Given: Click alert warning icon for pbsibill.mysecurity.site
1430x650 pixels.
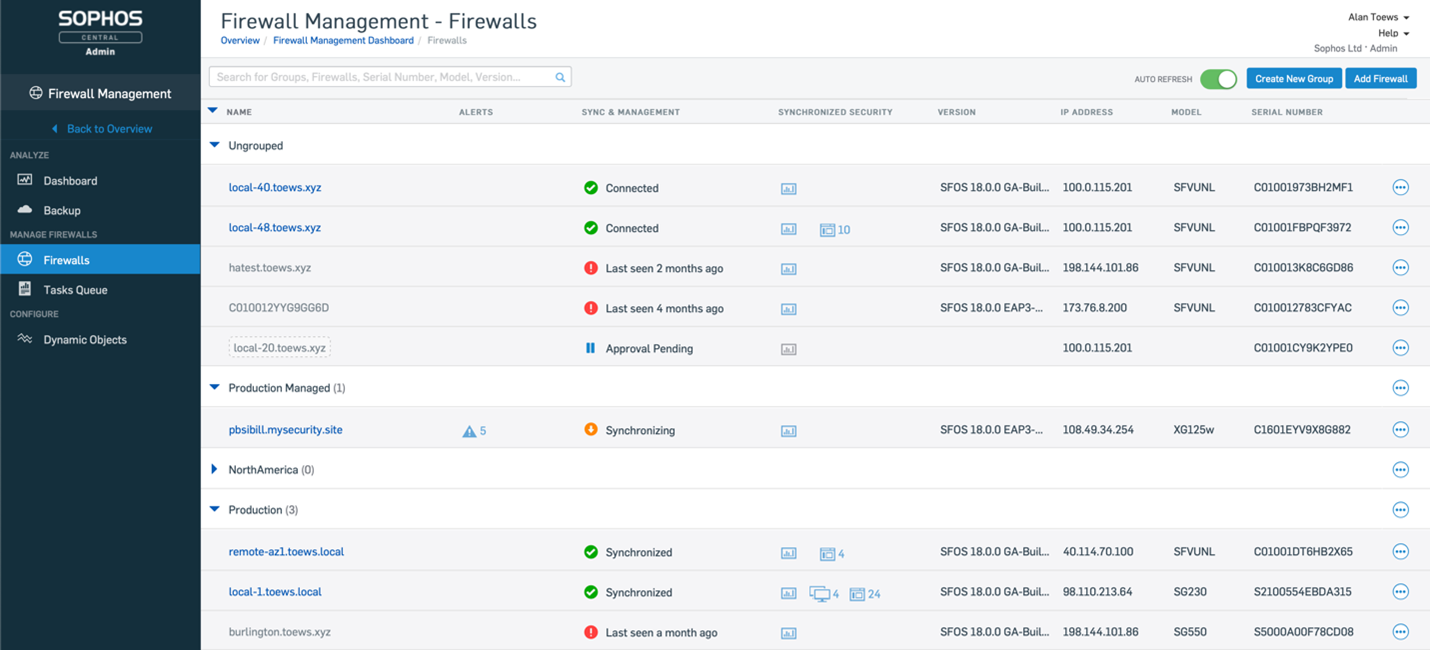Looking at the screenshot, I should point(469,431).
